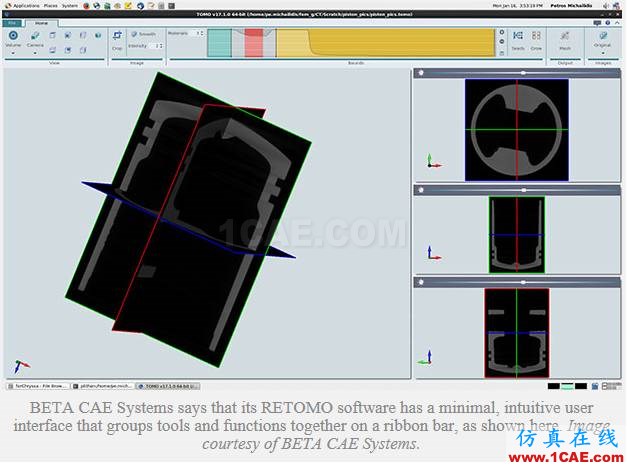Switch to the Home ribbon tab
The width and height of the screenshot is (628, 465).
[41, 23]
